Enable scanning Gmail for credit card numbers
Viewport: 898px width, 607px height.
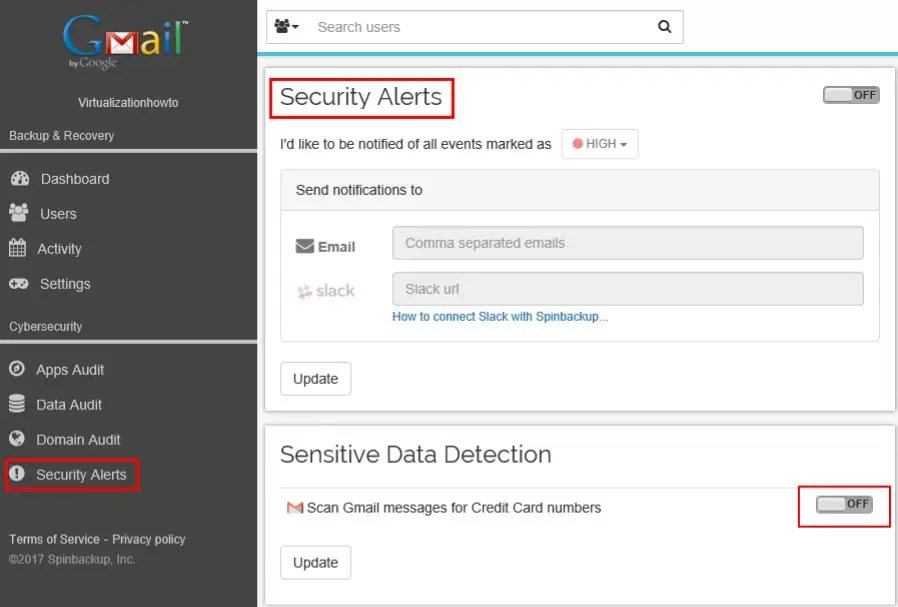[845, 504]
